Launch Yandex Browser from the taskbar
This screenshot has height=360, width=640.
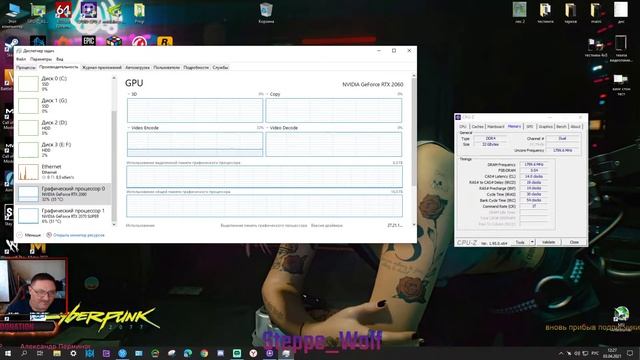pyautogui.click(x=253, y=353)
